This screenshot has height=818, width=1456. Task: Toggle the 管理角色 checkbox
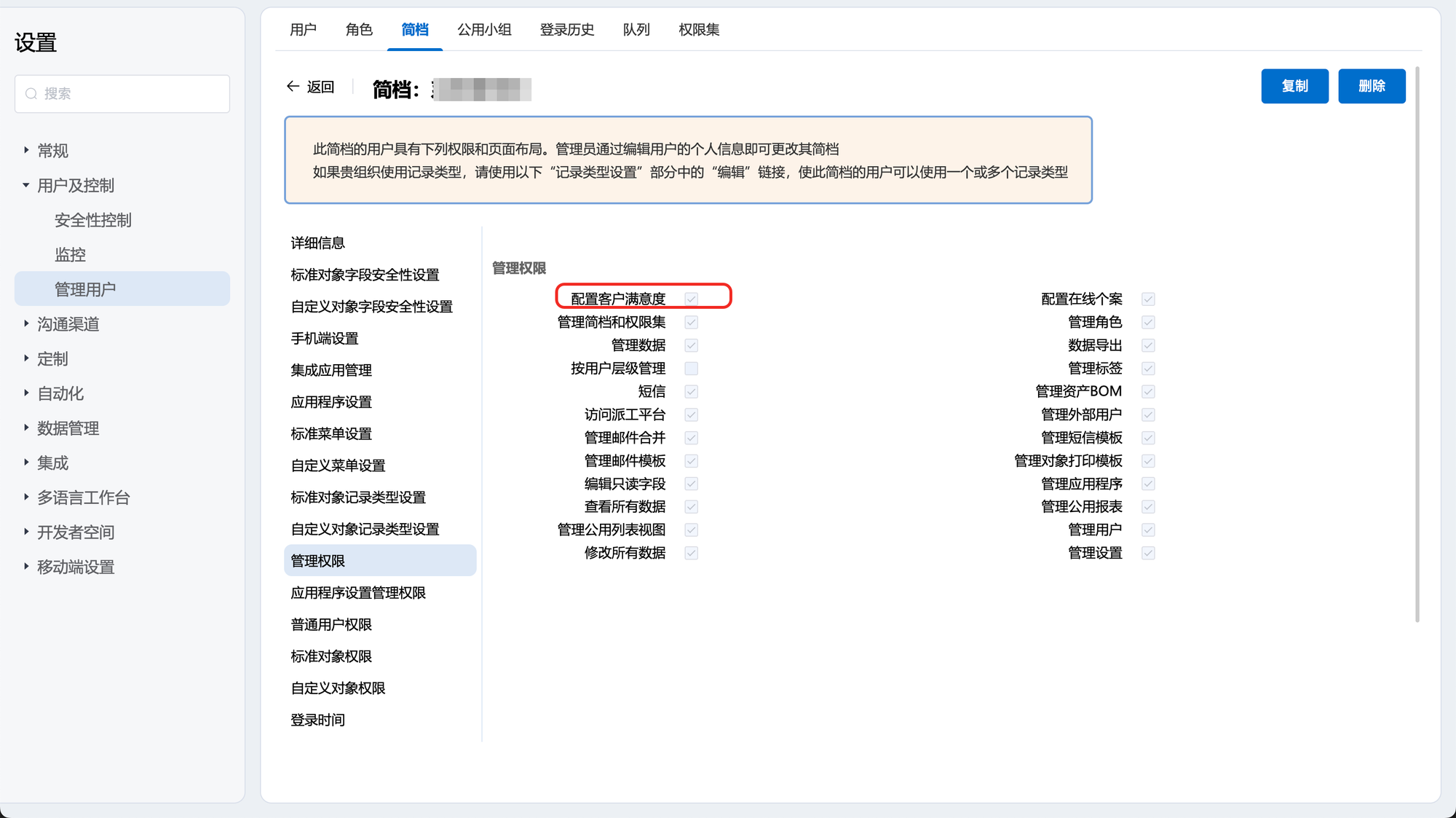pos(1148,322)
